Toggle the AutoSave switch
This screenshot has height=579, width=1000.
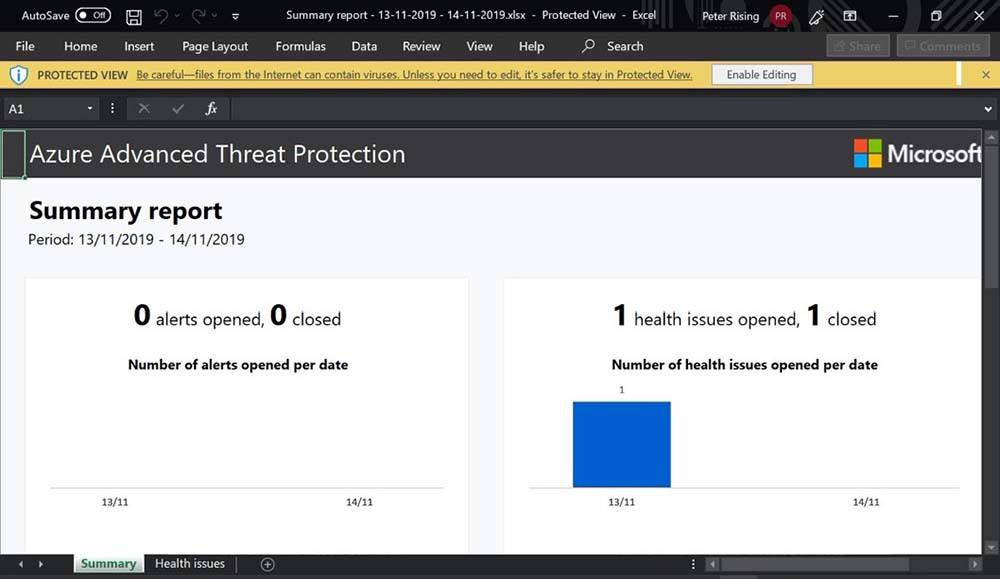(92, 15)
